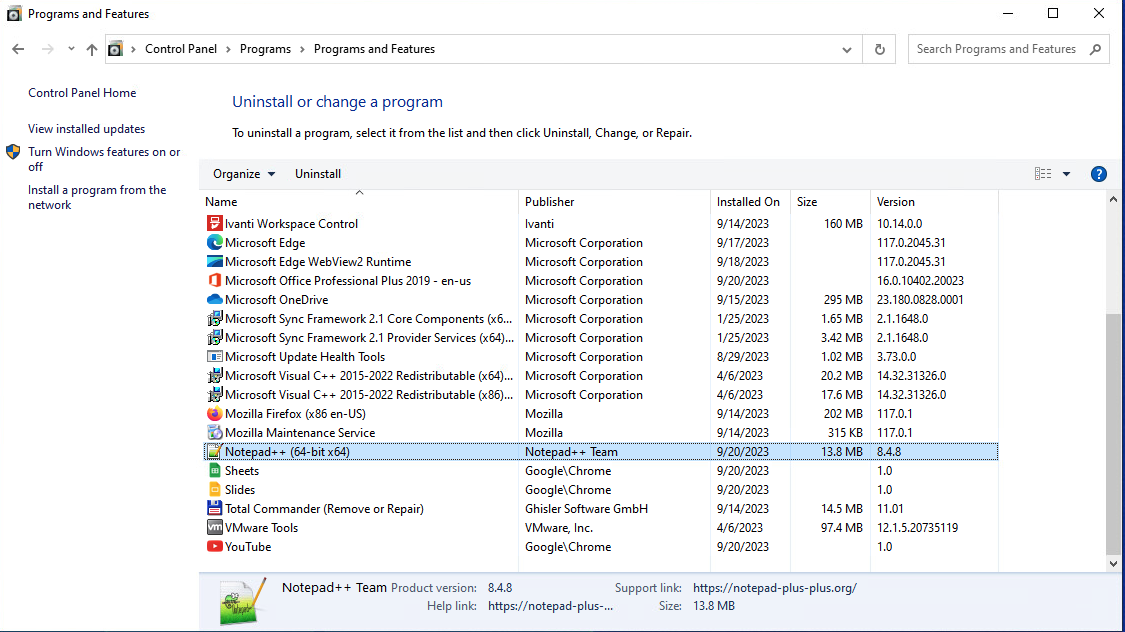Click the change view icon
This screenshot has height=632, width=1125.
pos(1042,174)
